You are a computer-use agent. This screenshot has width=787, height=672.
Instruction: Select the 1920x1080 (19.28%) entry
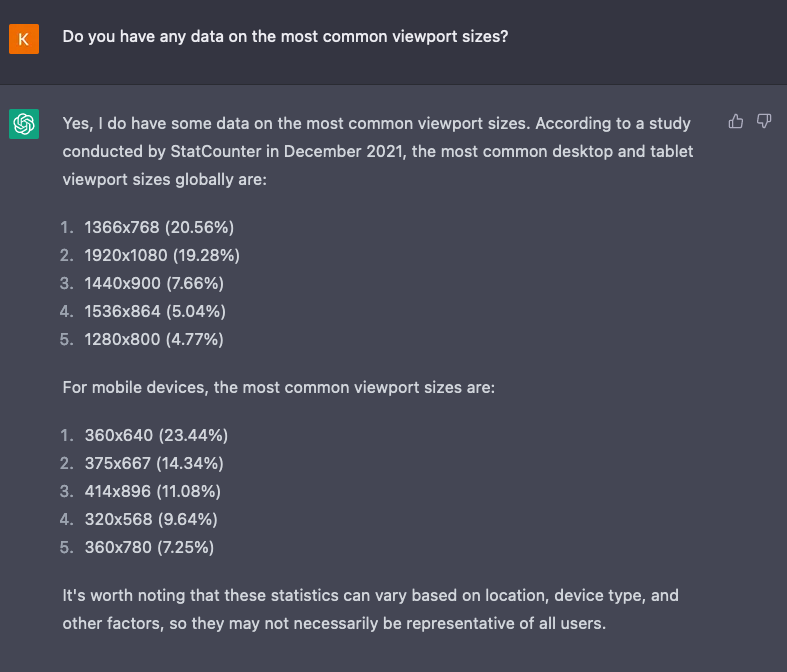162,255
